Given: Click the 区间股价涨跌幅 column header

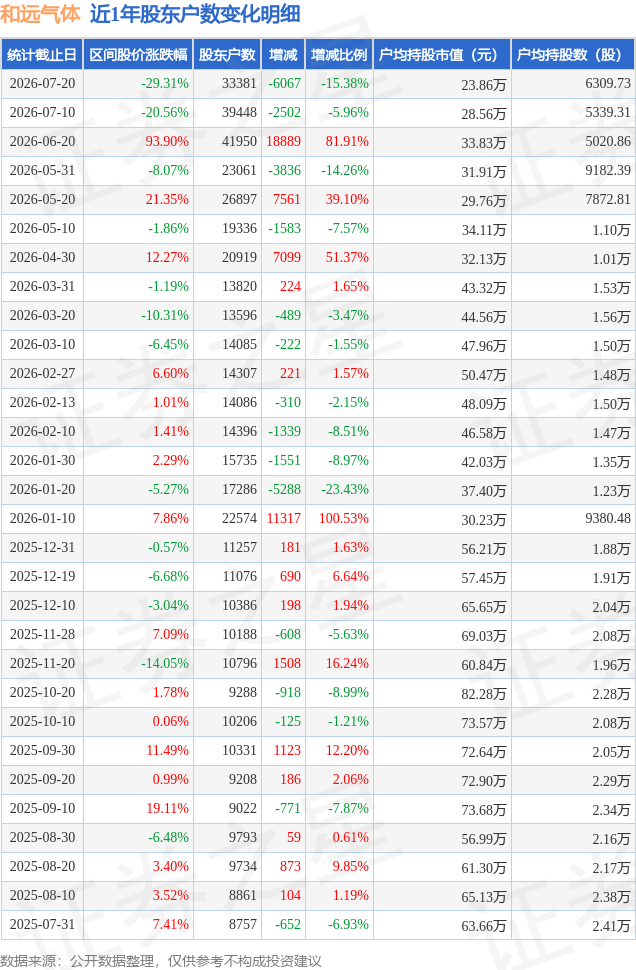Looking at the screenshot, I should coord(138,54).
